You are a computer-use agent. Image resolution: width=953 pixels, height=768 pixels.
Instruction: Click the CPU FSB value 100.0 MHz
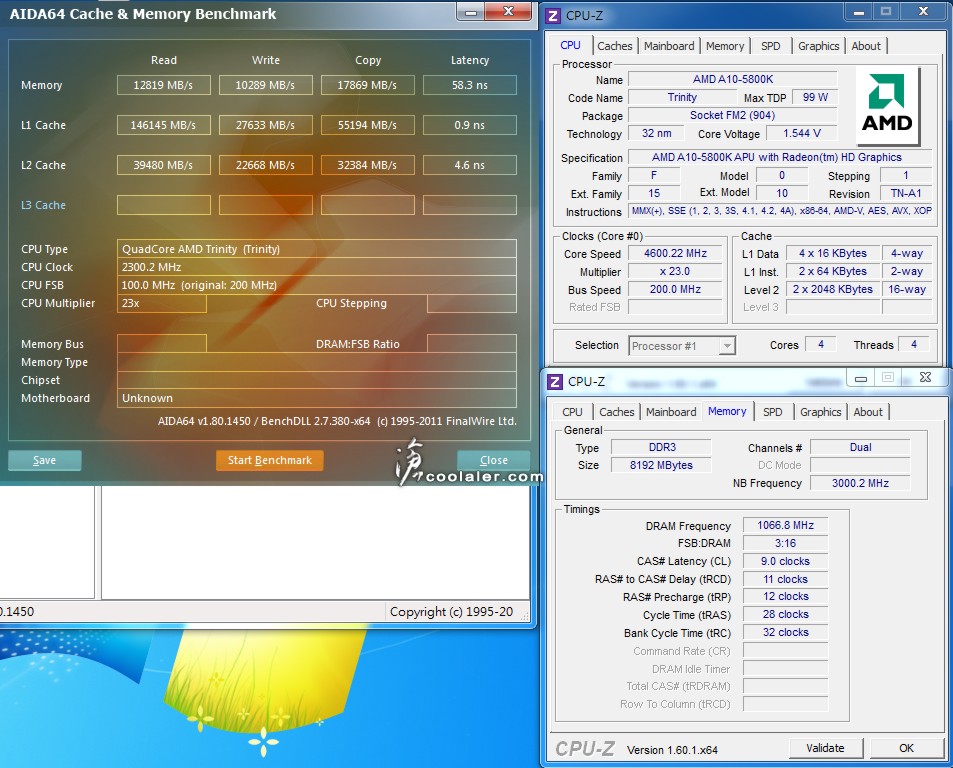click(x=317, y=285)
